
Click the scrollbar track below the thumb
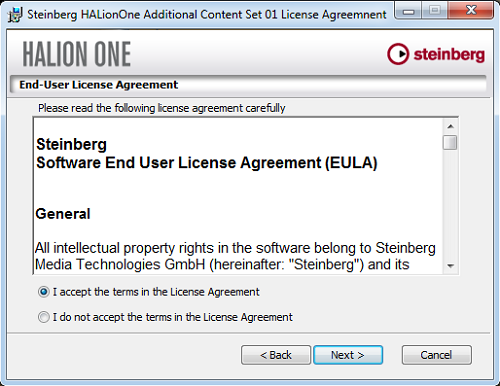[x=450, y=205]
